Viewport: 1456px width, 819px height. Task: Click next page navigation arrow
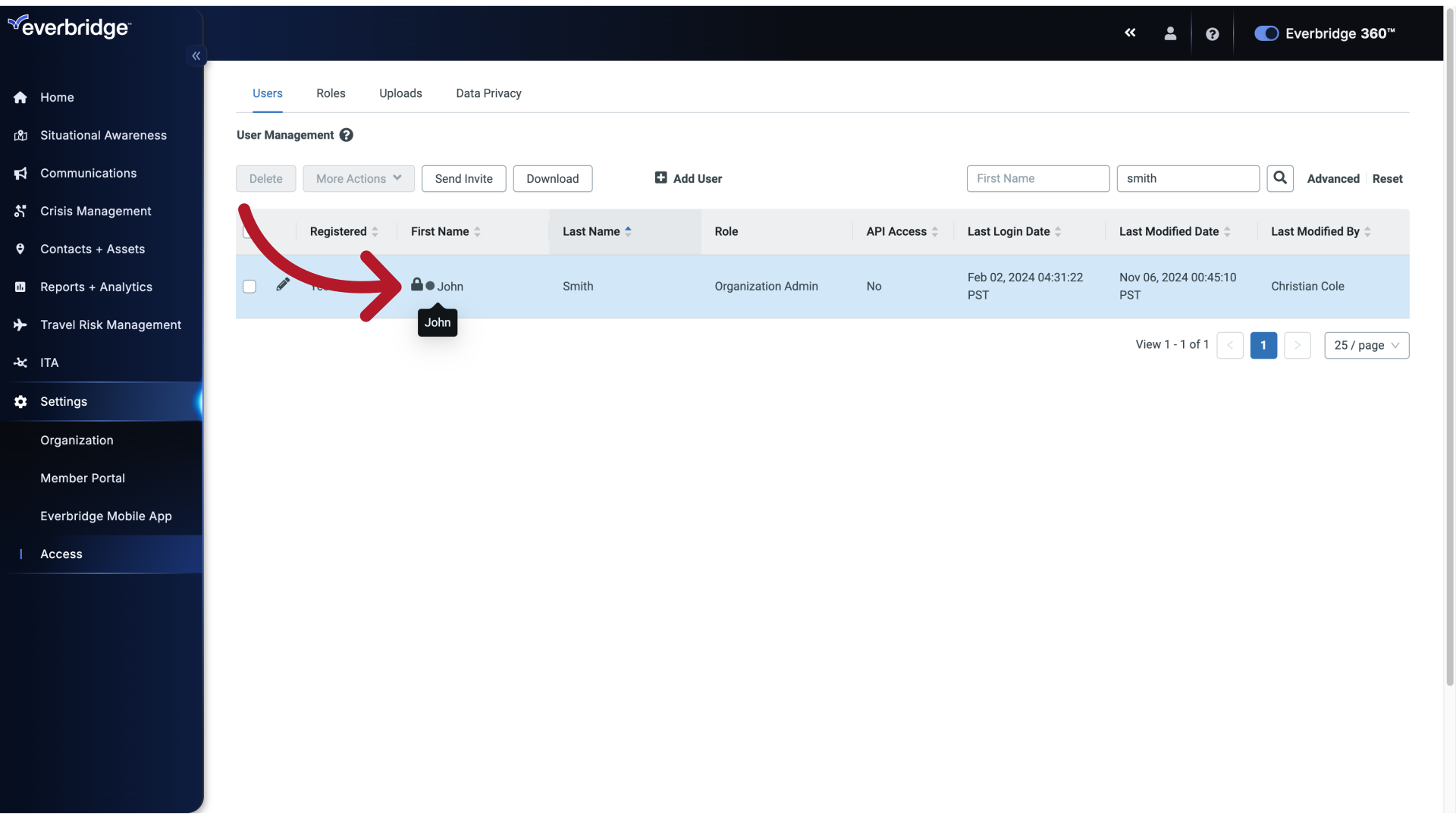pyautogui.click(x=1297, y=345)
